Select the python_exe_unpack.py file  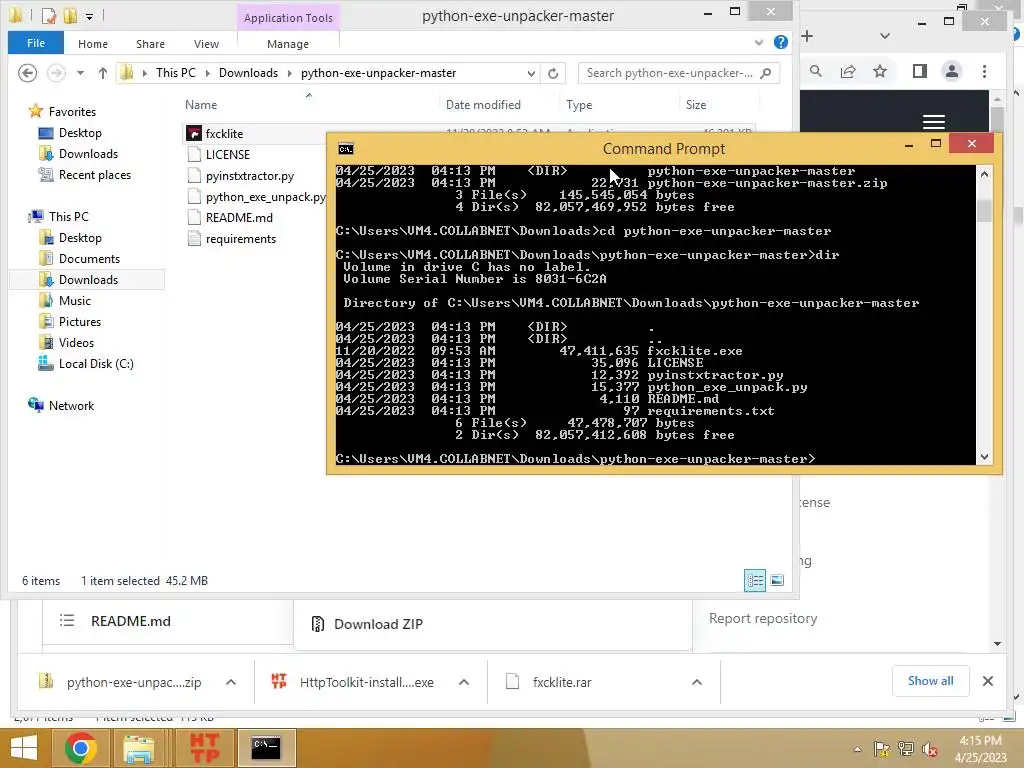pos(265,197)
